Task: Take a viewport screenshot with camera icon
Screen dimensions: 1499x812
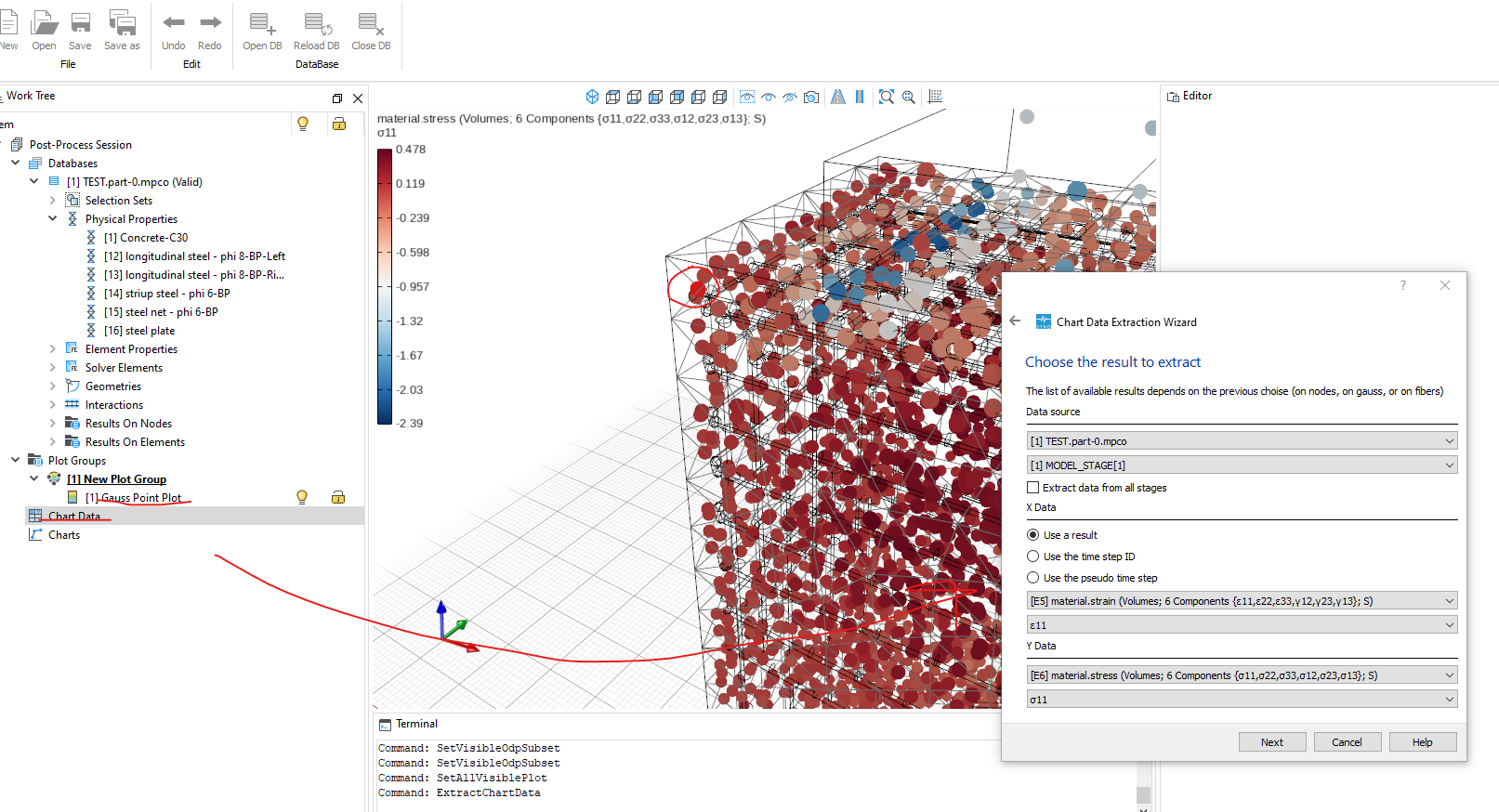Action: (x=811, y=97)
